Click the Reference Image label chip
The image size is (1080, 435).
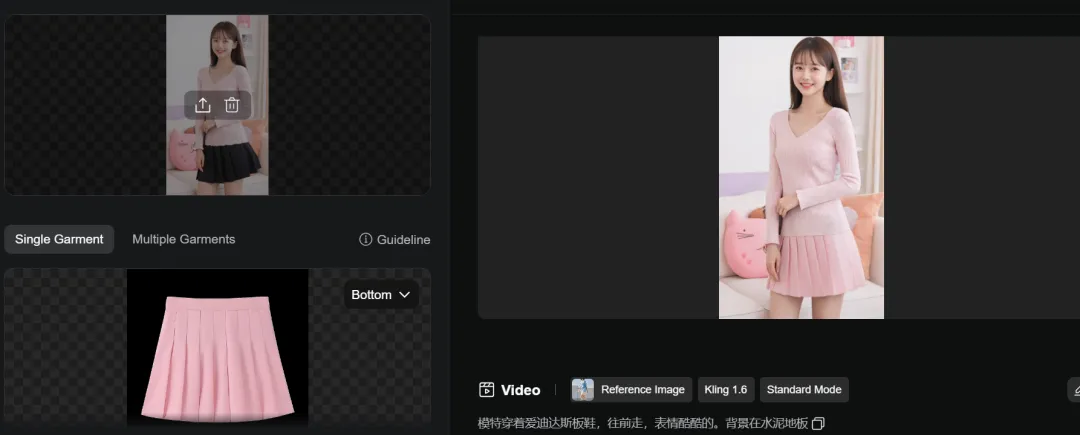[x=632, y=390]
